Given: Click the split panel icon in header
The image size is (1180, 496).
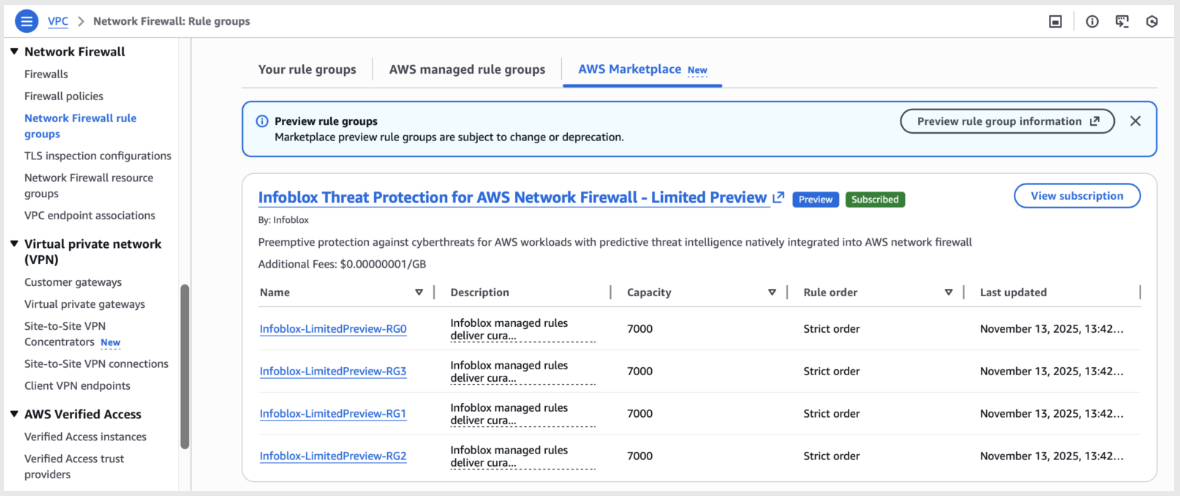Looking at the screenshot, I should pyautogui.click(x=1055, y=21).
